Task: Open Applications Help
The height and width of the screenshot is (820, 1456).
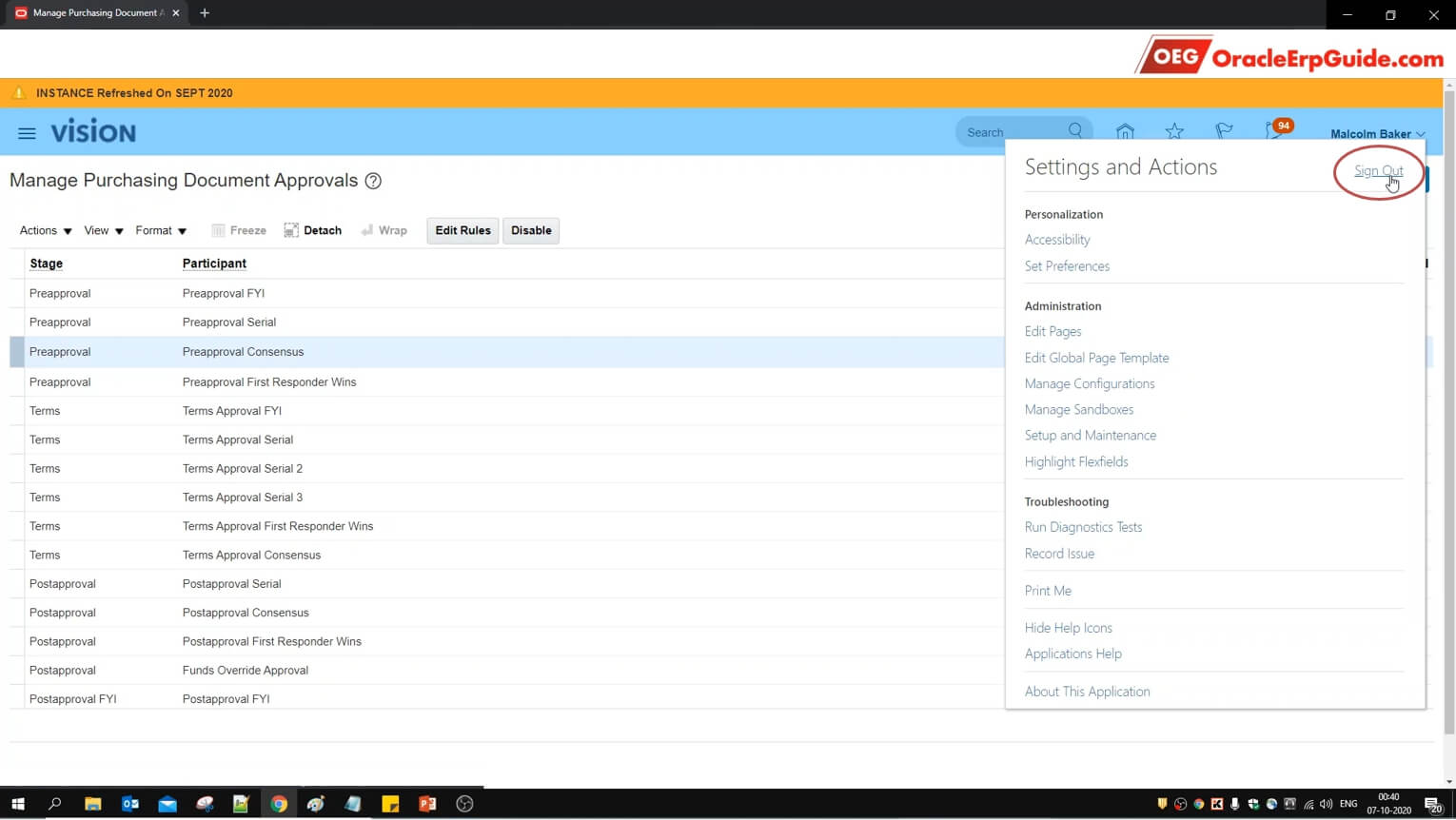Action: pos(1072,654)
